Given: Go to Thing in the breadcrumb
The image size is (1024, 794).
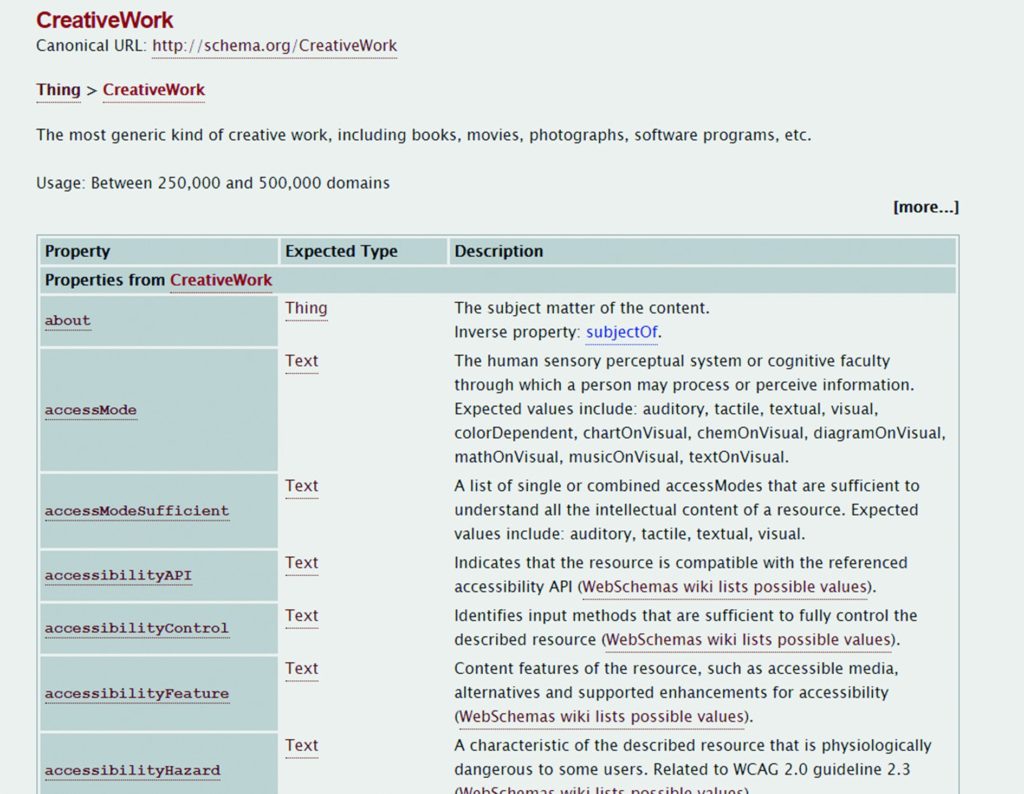Looking at the screenshot, I should click(58, 89).
